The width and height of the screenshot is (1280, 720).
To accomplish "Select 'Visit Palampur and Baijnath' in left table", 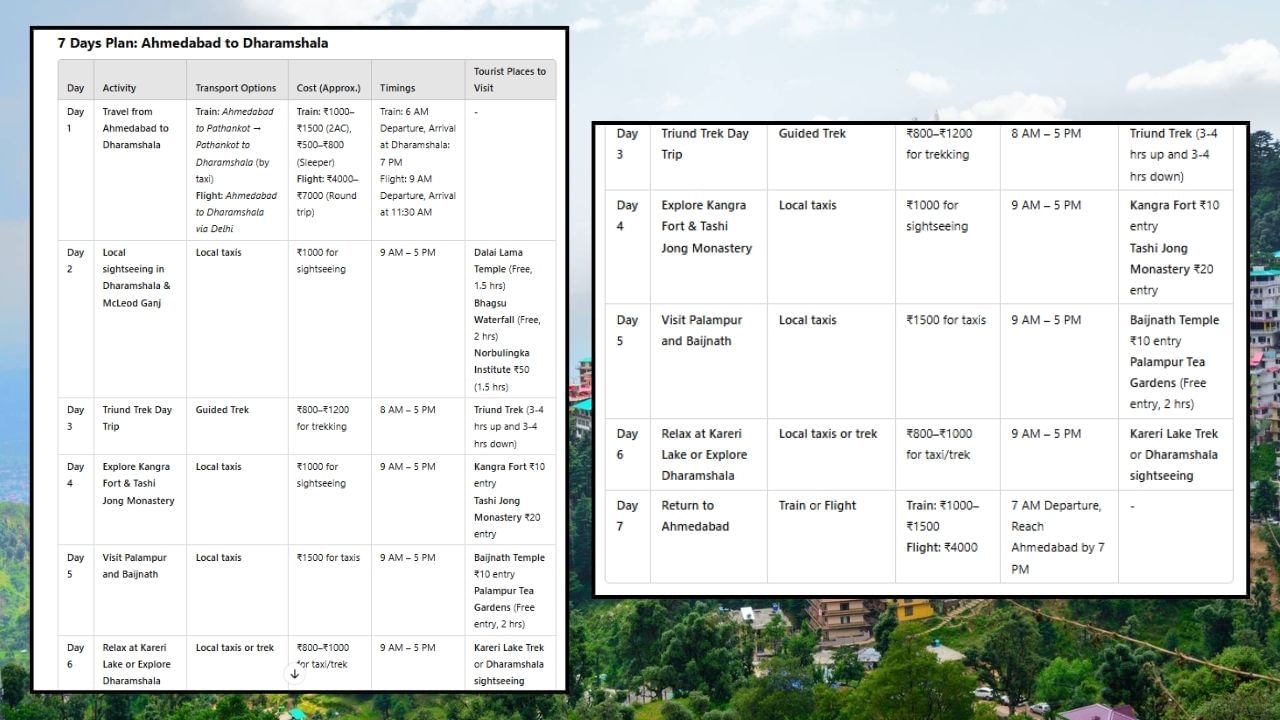I will (135, 566).
